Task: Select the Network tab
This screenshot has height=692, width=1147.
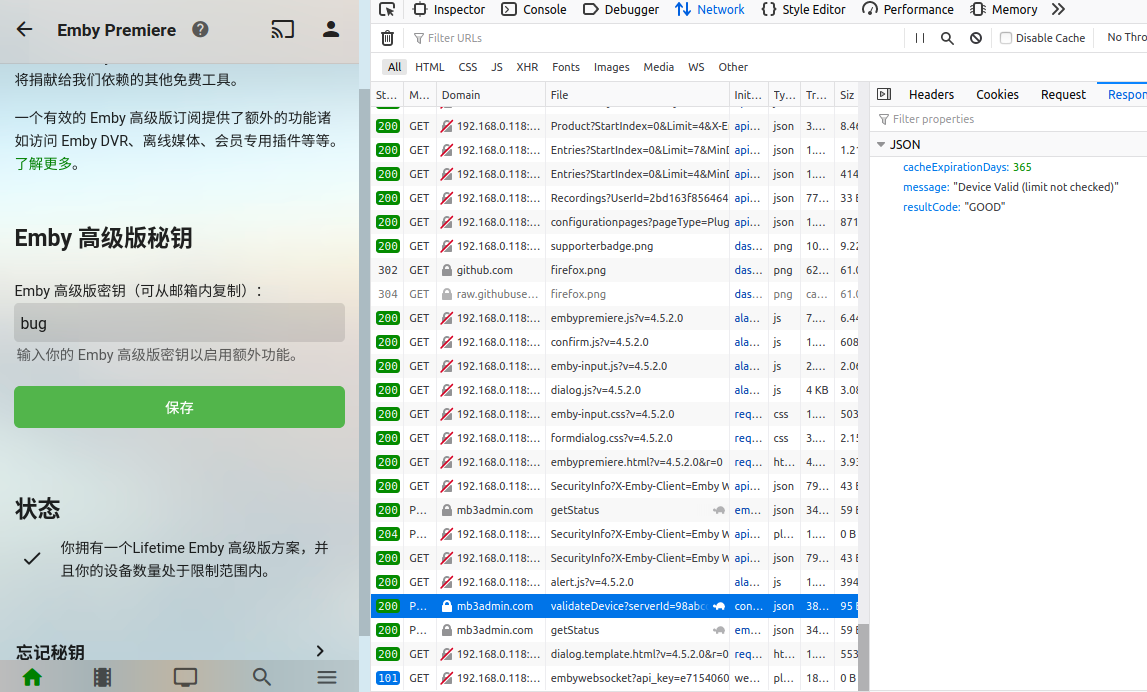Action: tap(710, 10)
